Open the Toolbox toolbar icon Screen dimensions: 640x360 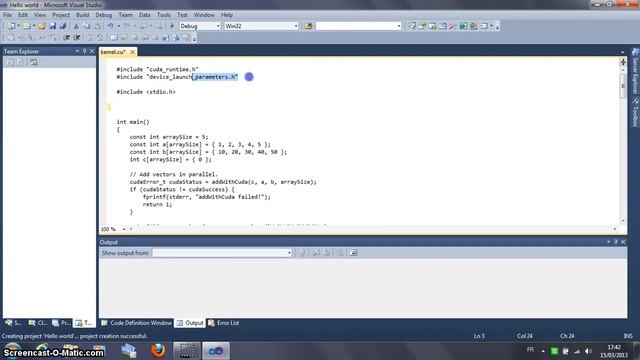click(453, 26)
